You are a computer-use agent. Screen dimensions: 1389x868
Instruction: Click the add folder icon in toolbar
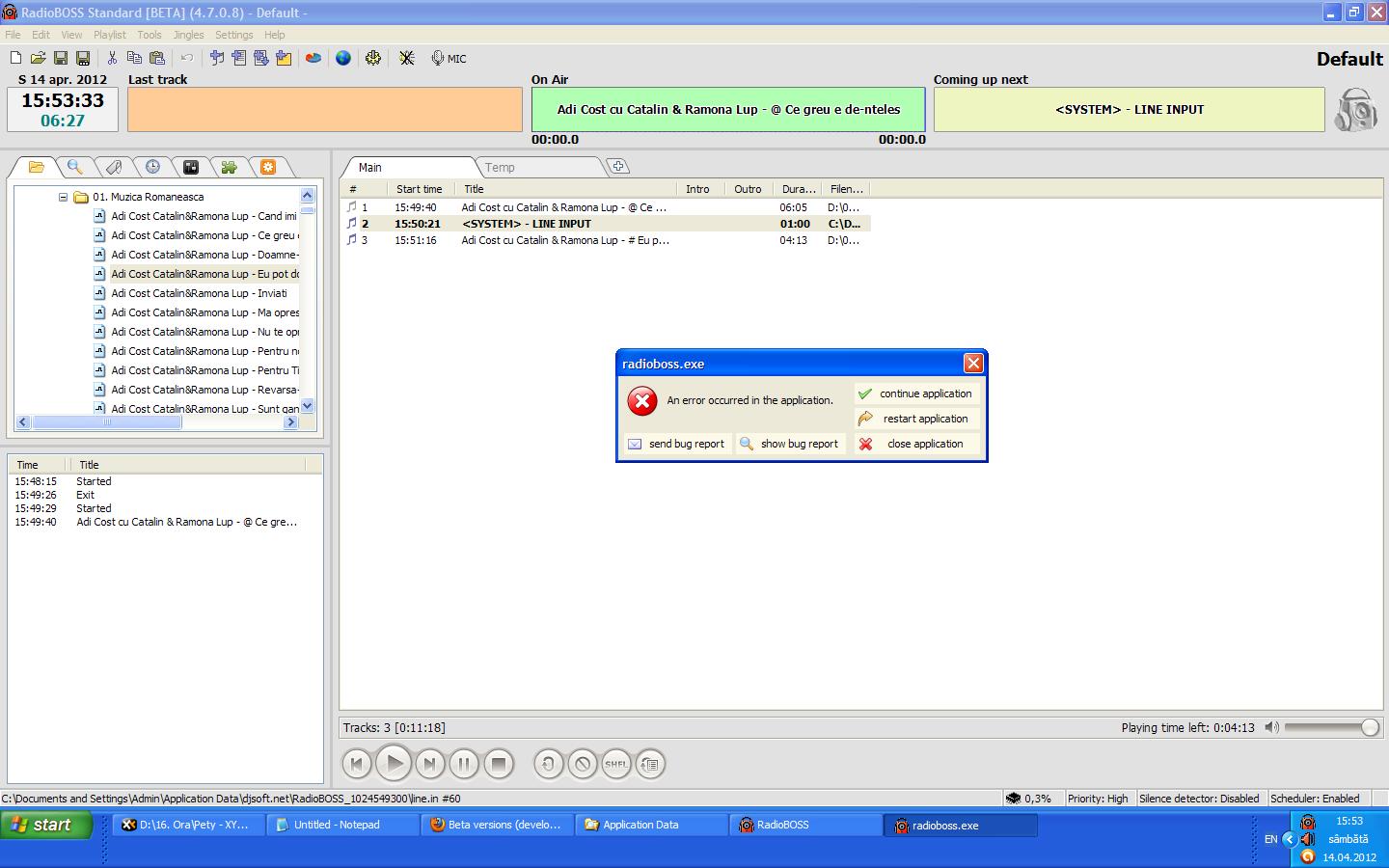click(284, 59)
